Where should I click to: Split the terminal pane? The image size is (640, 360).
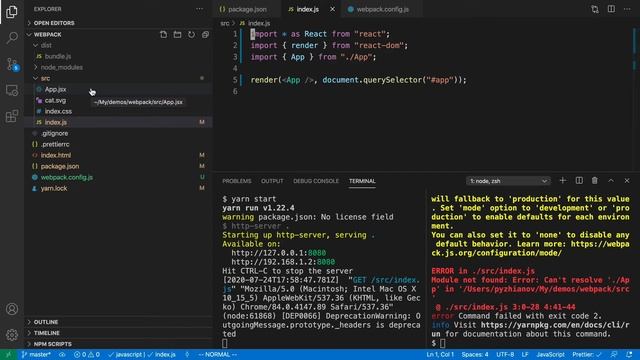(x=579, y=180)
